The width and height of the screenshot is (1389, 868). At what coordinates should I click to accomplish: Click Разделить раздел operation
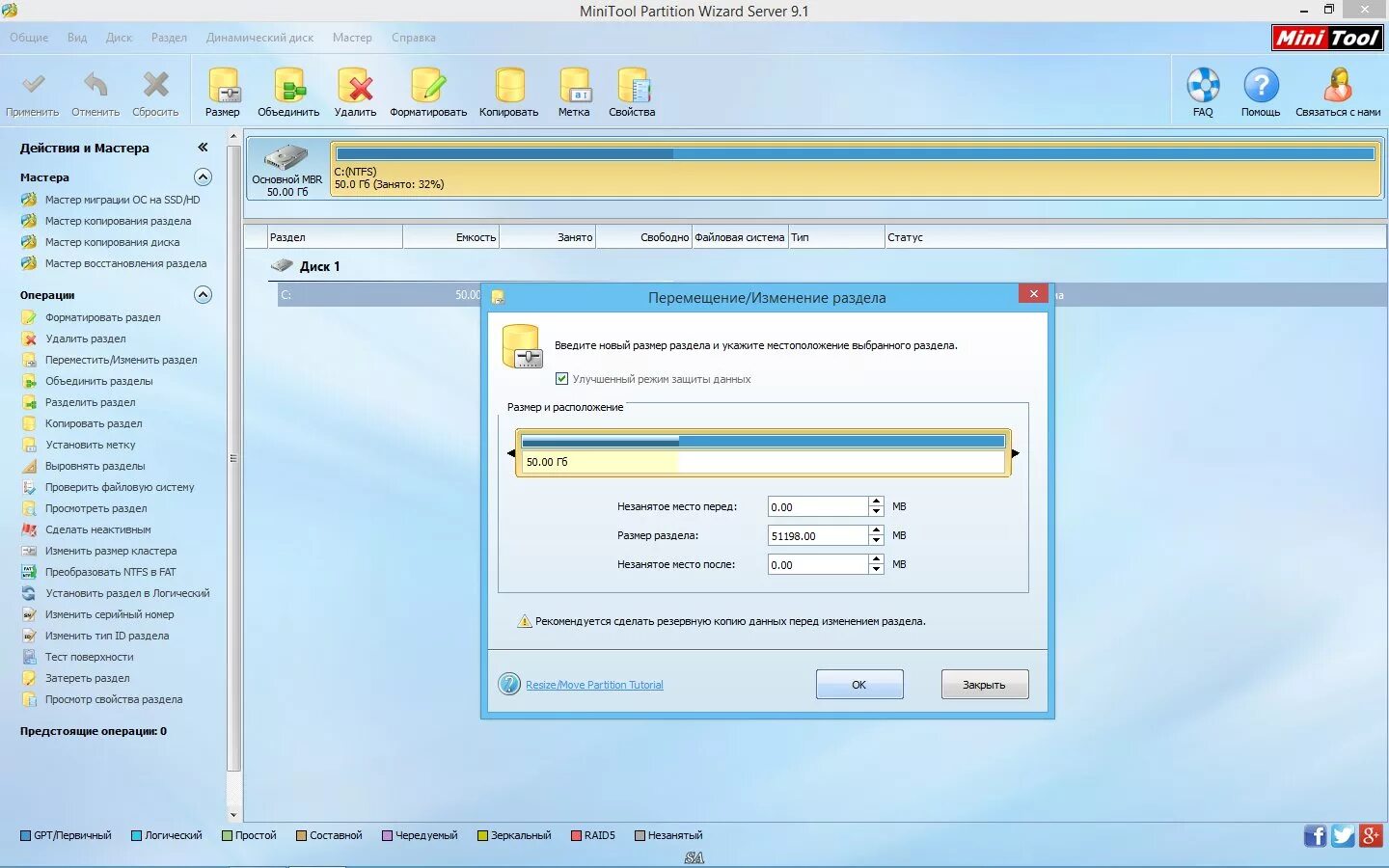click(x=90, y=402)
